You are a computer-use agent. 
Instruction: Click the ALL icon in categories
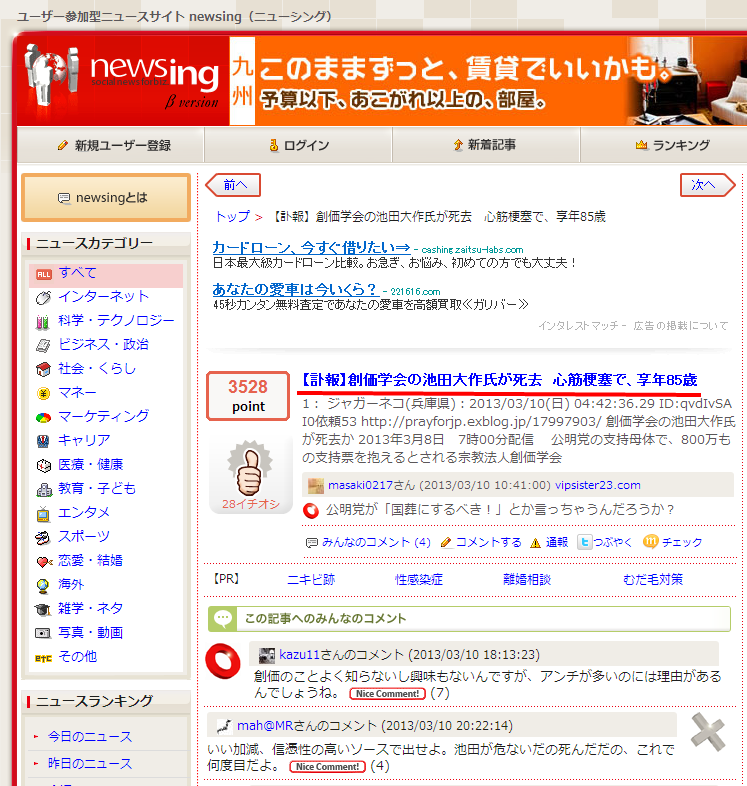(44, 274)
